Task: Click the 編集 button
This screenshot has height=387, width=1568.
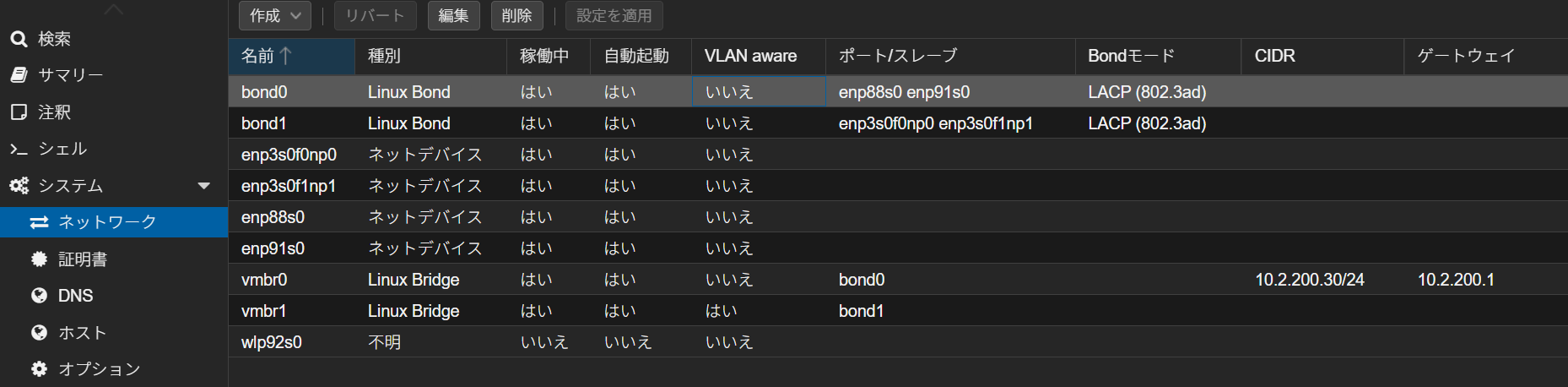Action: [453, 16]
